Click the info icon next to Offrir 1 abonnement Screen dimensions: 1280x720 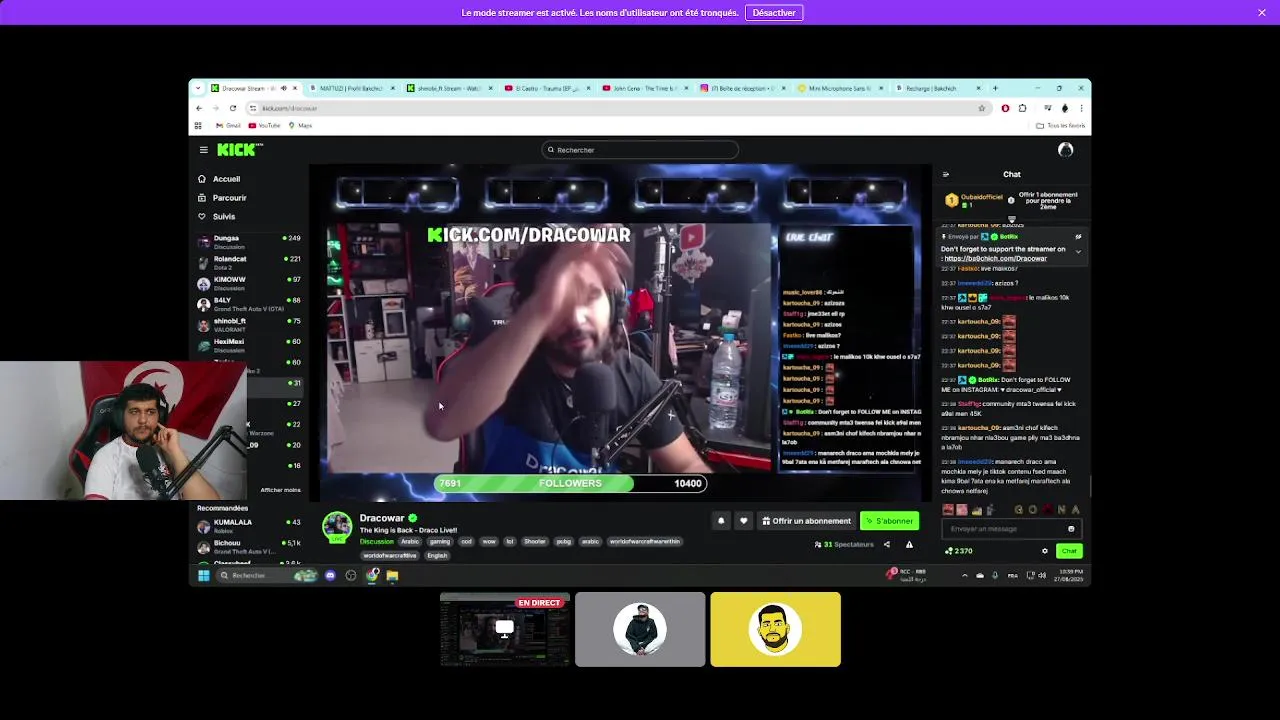tap(1011, 200)
